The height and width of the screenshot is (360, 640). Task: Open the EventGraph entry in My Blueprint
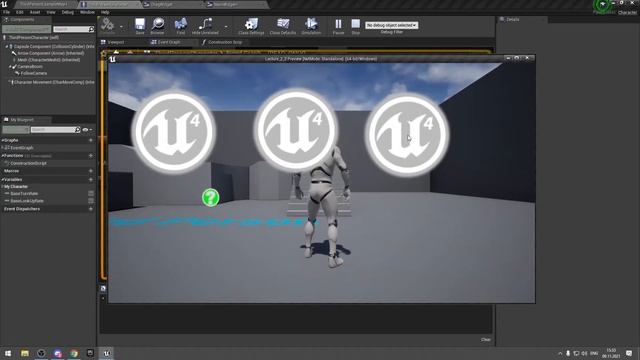pos(22,148)
